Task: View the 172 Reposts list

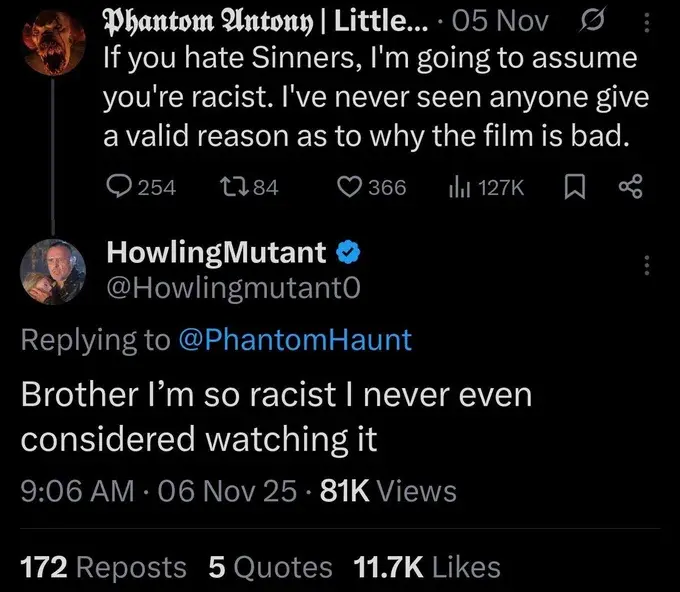Action: pos(104,567)
